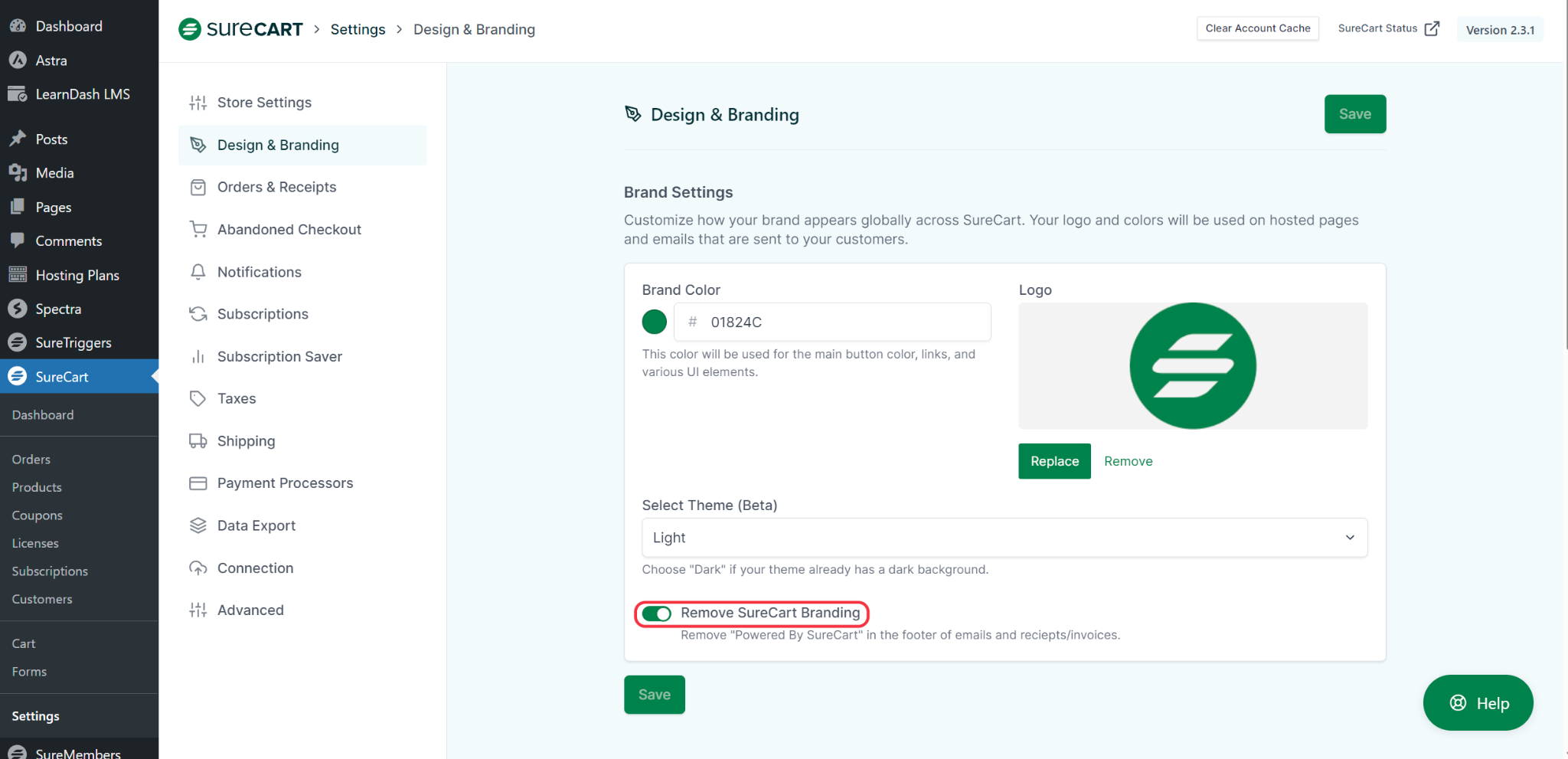The width and height of the screenshot is (1568, 759).
Task: Open Notifications settings
Action: (x=302, y=272)
